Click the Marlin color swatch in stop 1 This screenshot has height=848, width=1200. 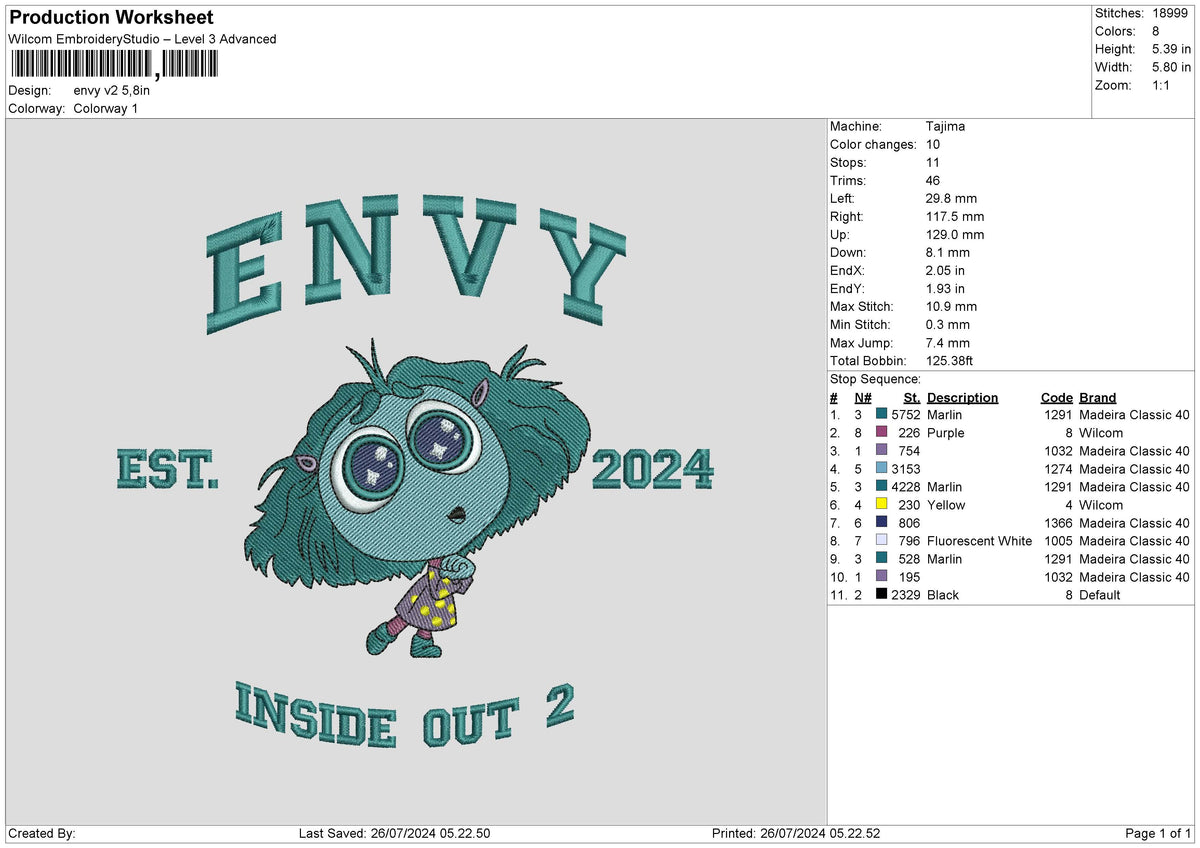(x=881, y=415)
